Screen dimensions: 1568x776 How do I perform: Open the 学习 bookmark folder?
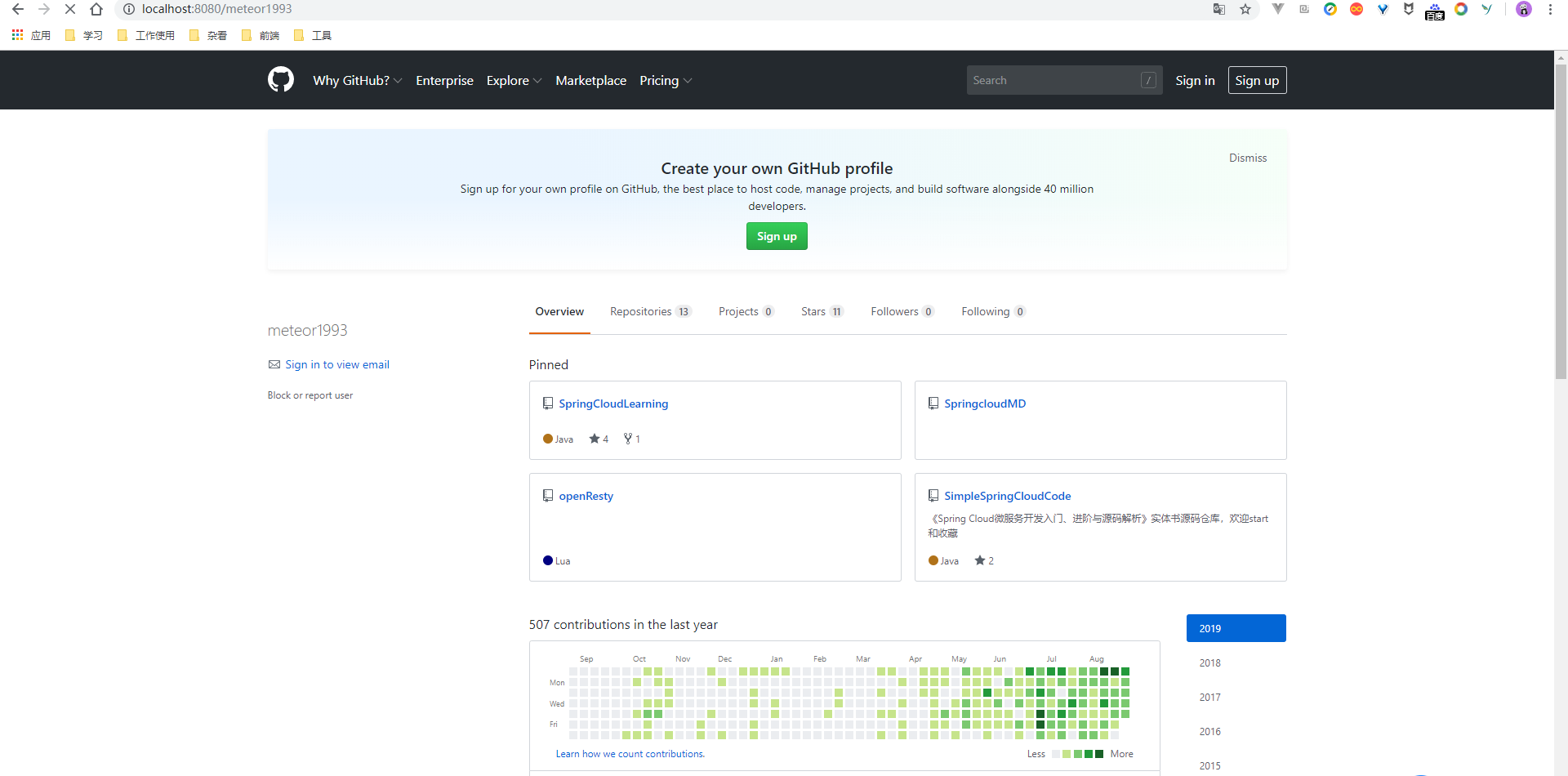84,35
